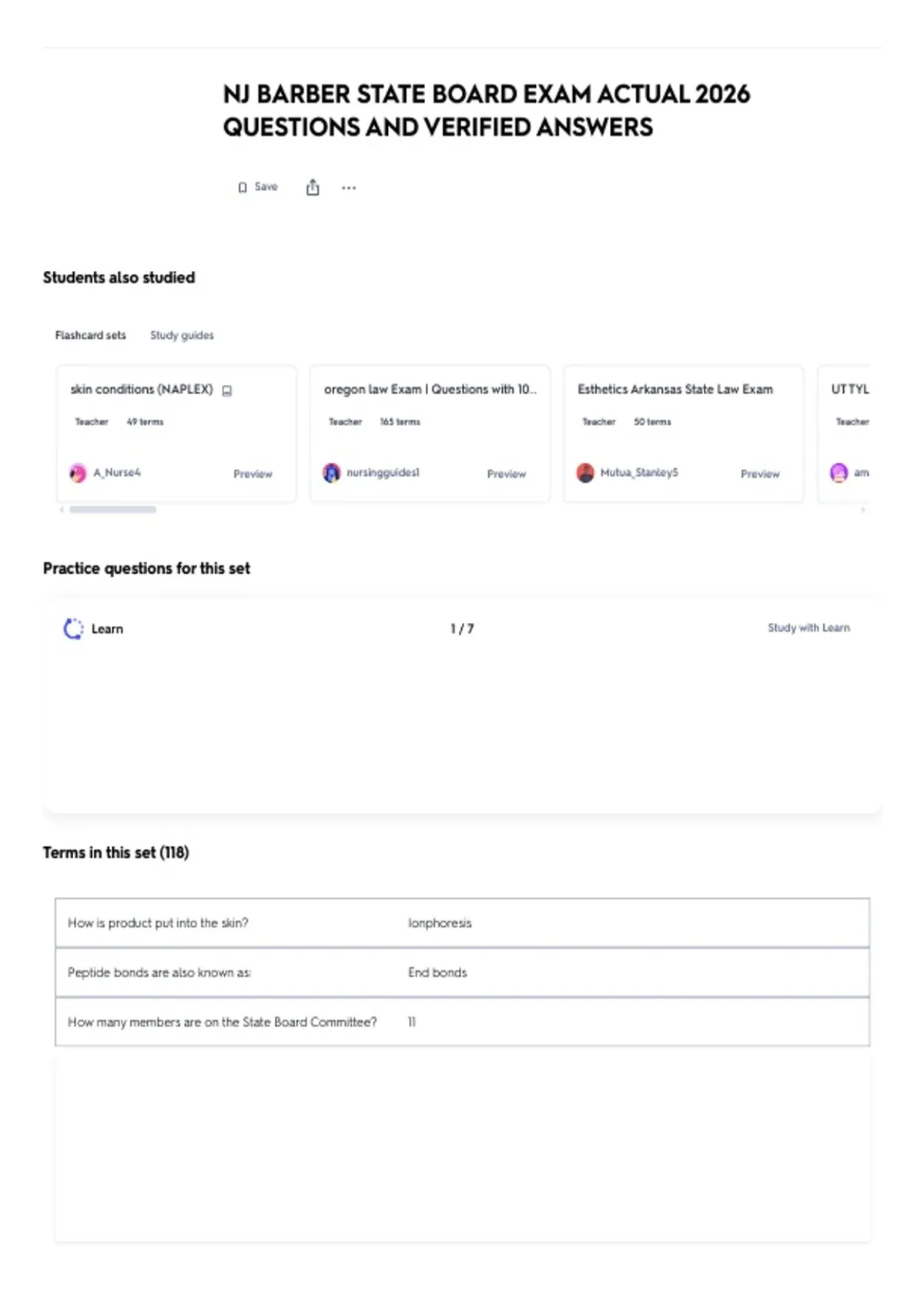
Task: Open Study with Learn link
Action: tap(808, 628)
